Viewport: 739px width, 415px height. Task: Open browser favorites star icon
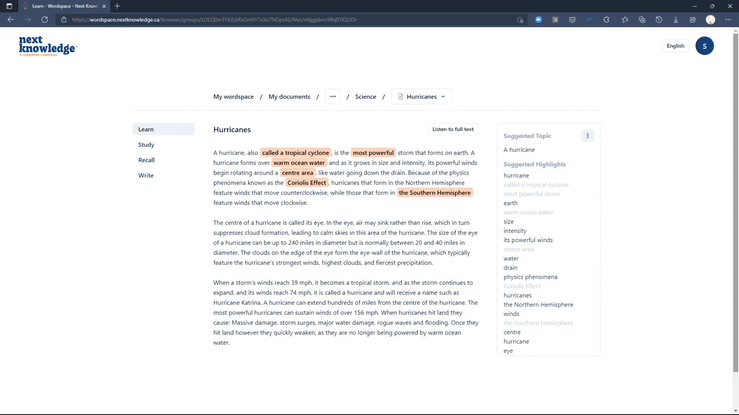[x=625, y=20]
